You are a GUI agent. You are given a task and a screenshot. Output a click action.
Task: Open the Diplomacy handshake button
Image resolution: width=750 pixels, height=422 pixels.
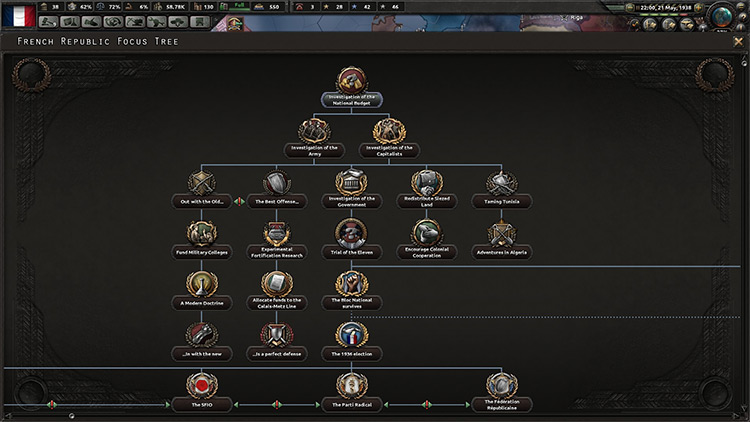[x=91, y=22]
